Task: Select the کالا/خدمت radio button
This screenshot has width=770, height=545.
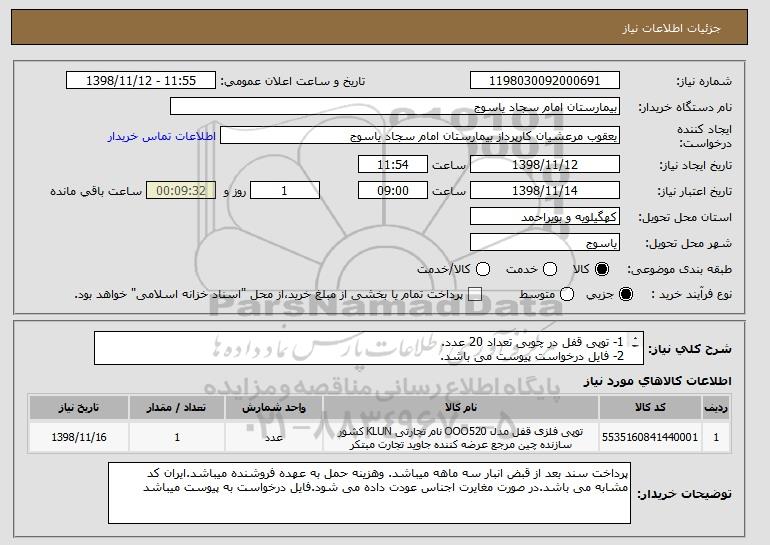Action: pyautogui.click(x=483, y=269)
